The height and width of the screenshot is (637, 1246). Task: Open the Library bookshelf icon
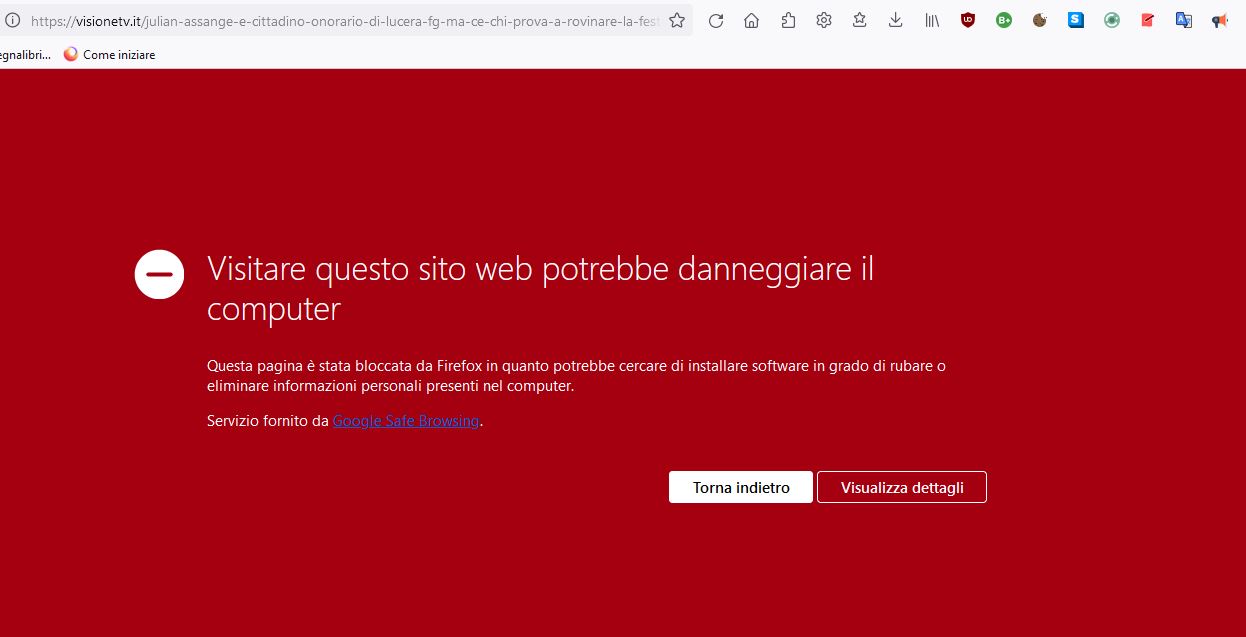pos(932,20)
